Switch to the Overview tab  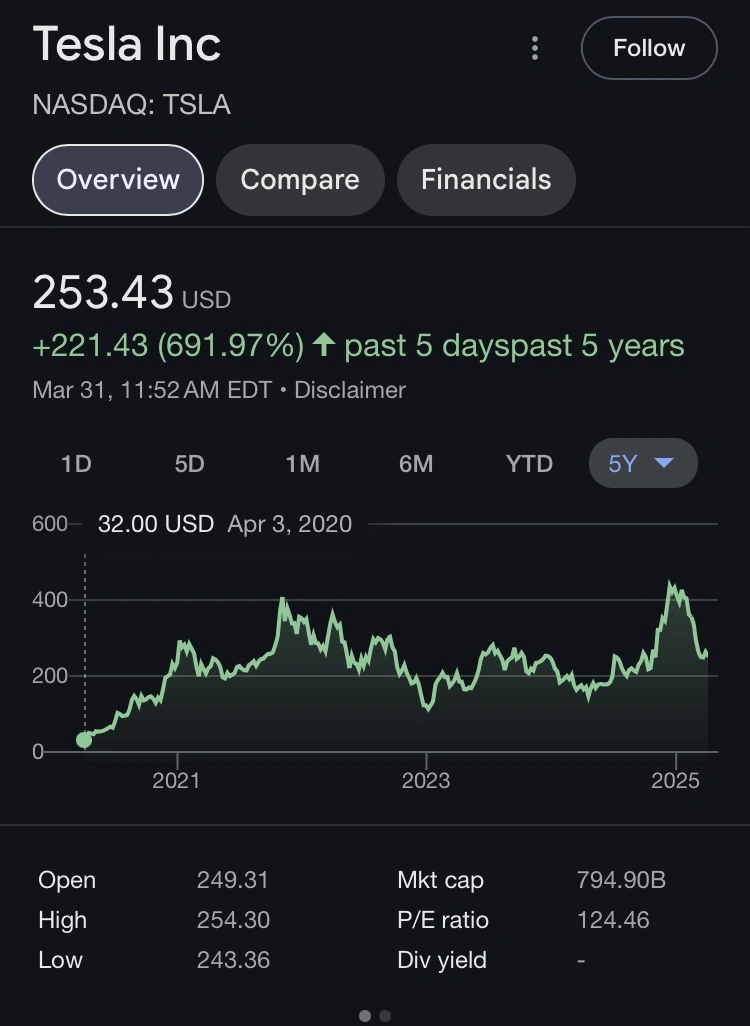coord(118,180)
